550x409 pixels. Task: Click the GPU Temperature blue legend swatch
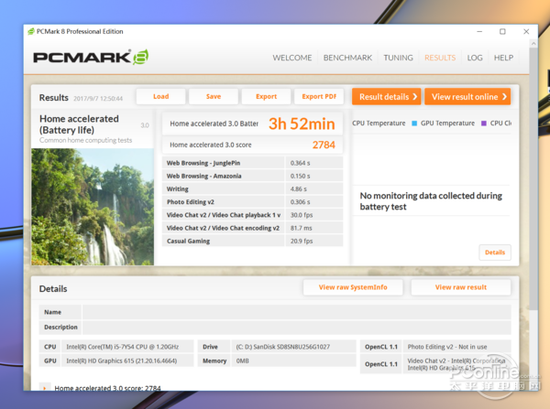pyautogui.click(x=414, y=123)
